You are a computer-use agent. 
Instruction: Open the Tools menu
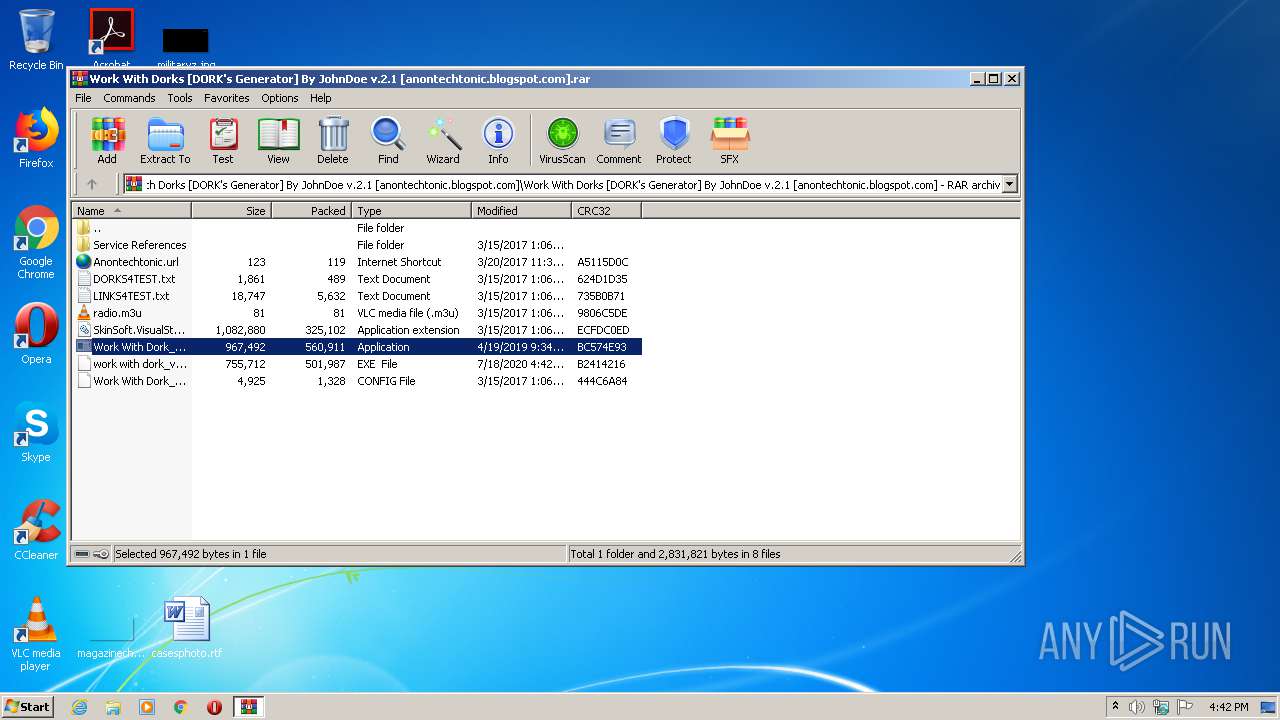click(x=180, y=98)
